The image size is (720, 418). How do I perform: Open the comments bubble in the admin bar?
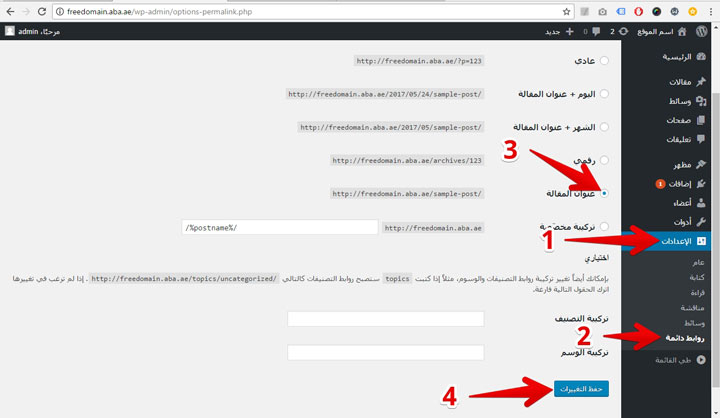coord(596,32)
